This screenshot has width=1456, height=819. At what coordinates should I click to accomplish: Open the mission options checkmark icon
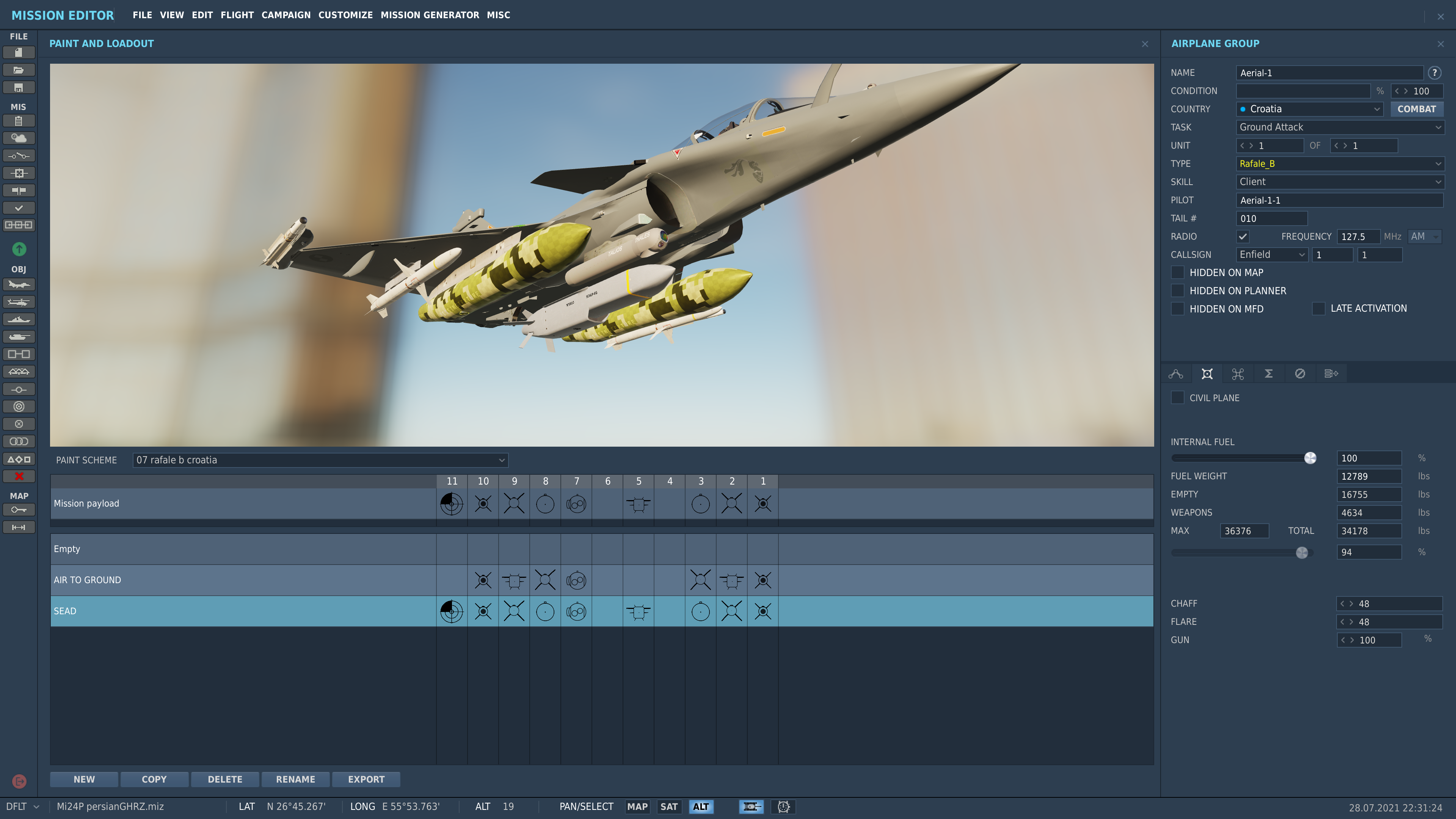pyautogui.click(x=19, y=208)
